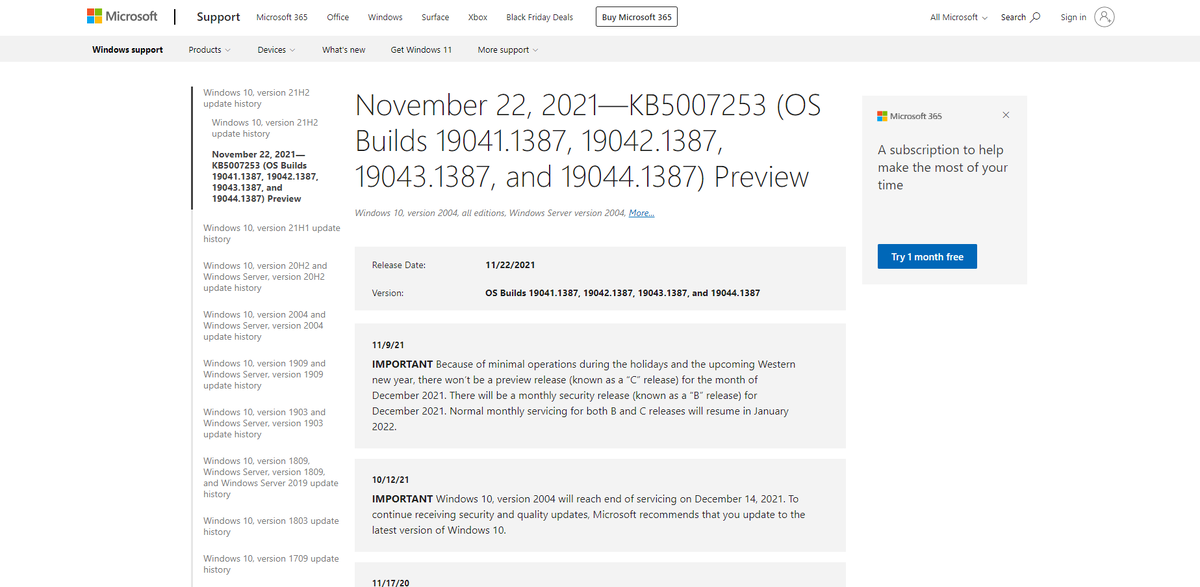This screenshot has width=1200, height=587.
Task: Click the OS Builds version value text
Action: coord(622,293)
